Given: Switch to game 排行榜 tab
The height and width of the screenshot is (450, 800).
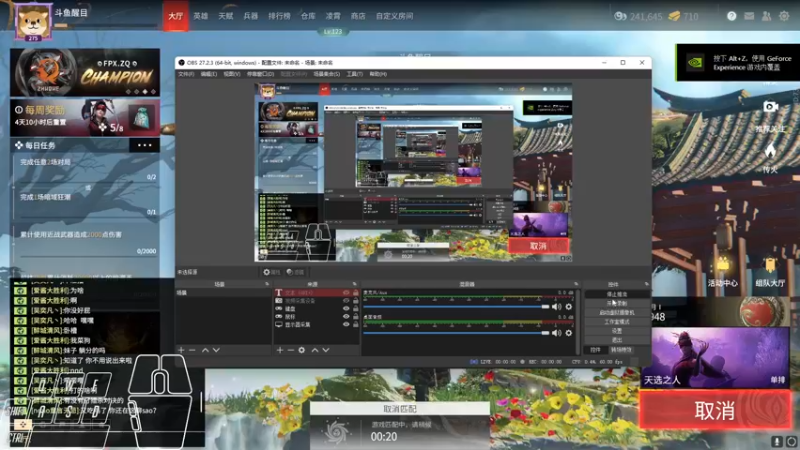Looking at the screenshot, I should pos(279,16).
